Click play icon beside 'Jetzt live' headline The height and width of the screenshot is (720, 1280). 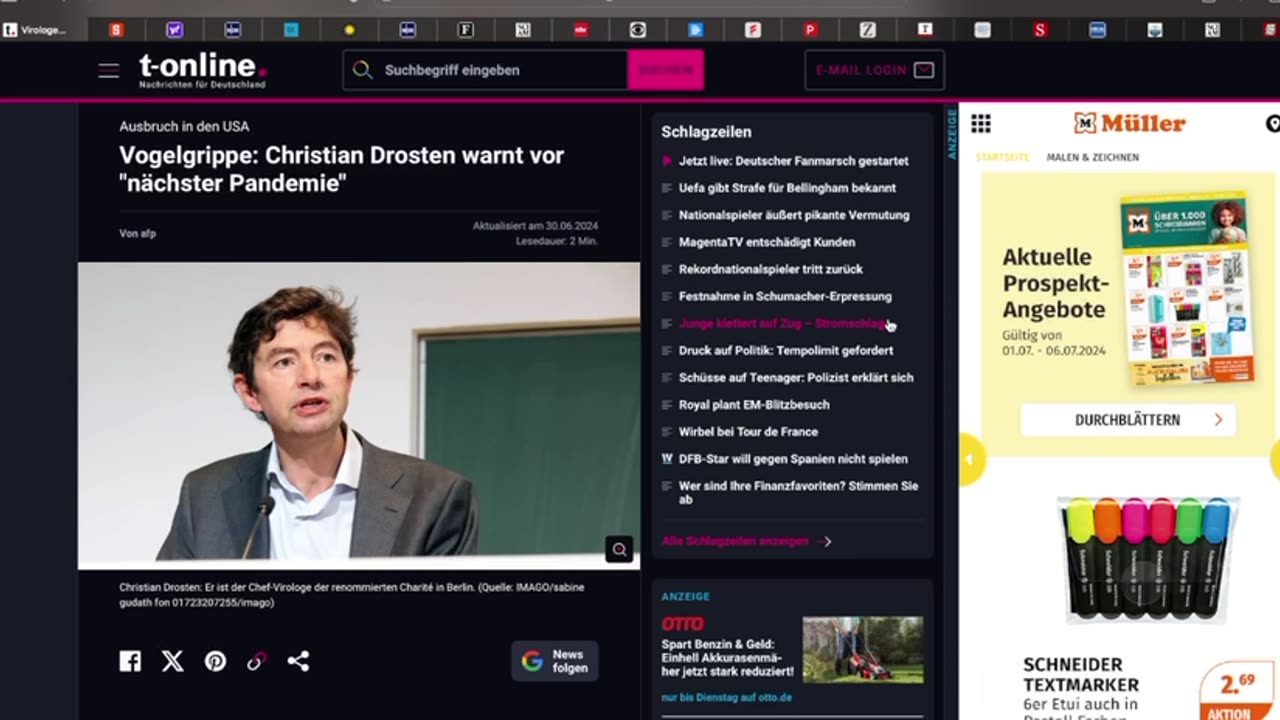click(x=667, y=161)
